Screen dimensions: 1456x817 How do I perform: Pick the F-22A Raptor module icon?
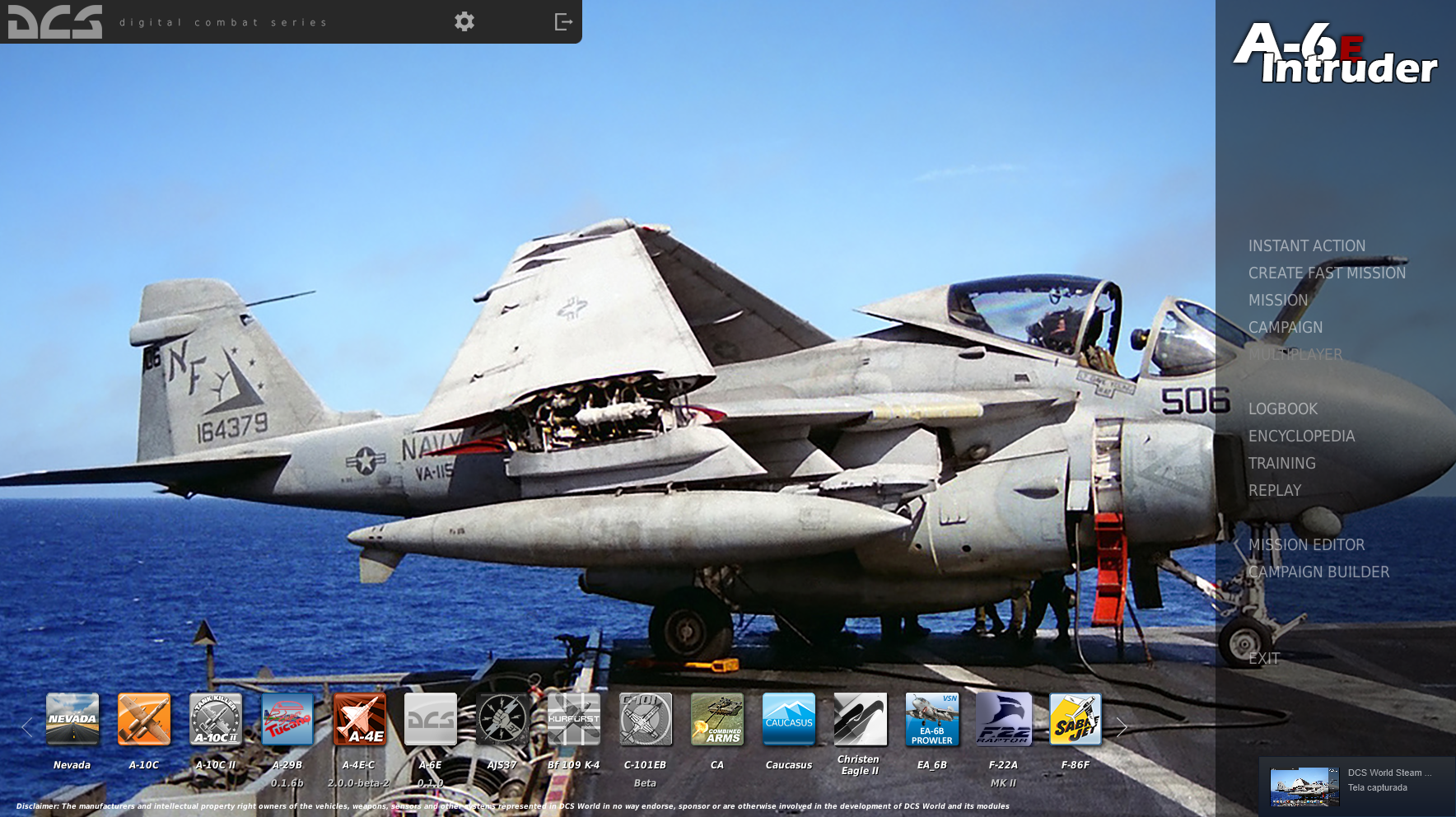(x=1004, y=719)
